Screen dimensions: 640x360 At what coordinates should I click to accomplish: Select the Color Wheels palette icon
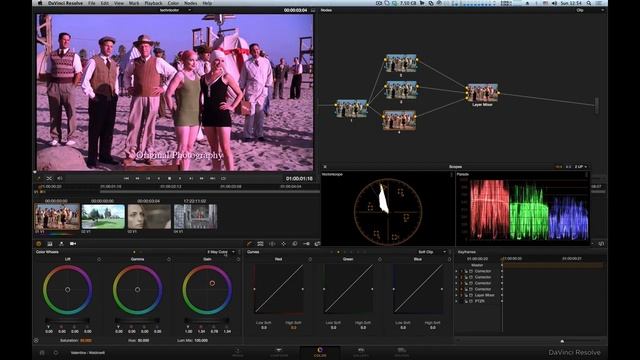point(39,244)
